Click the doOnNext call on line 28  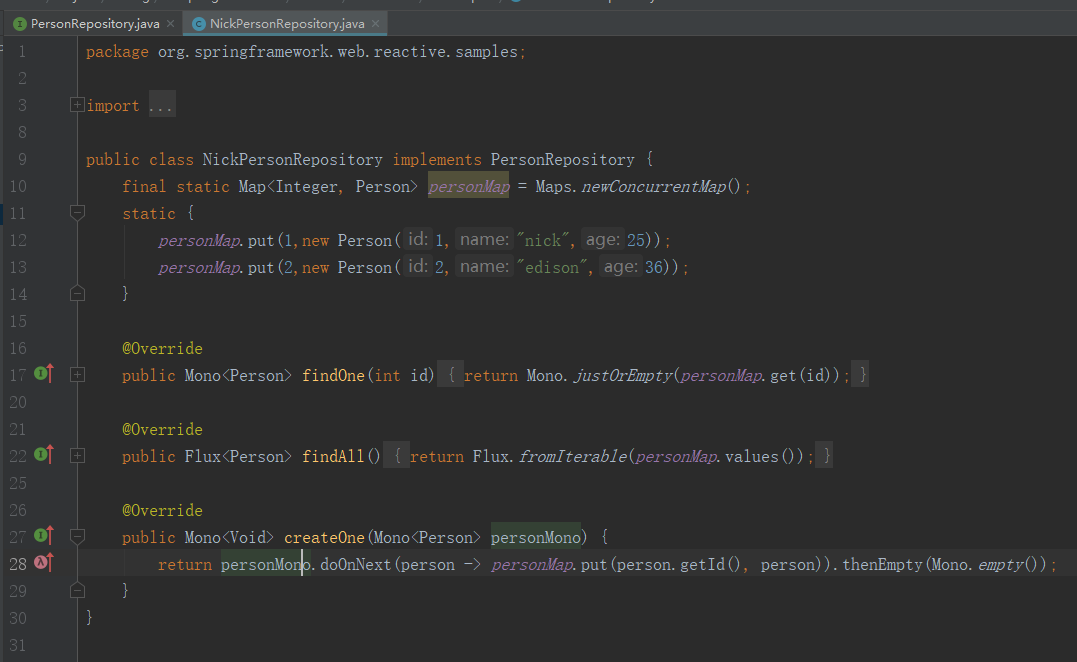[x=355, y=564]
